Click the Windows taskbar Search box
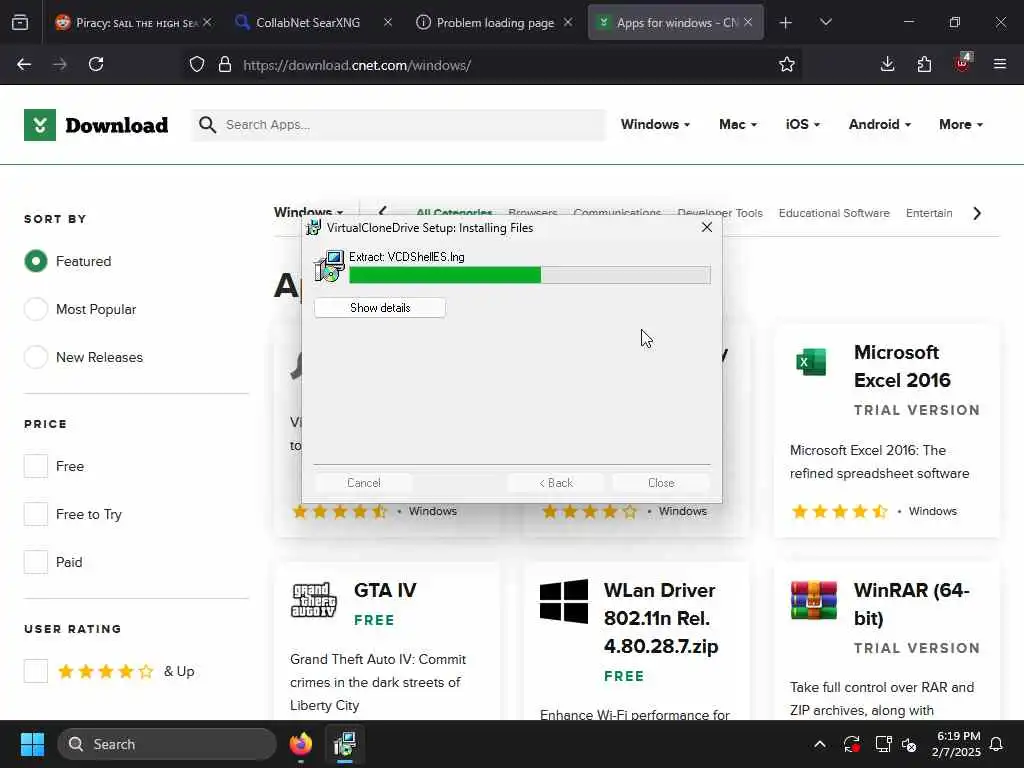 coord(167,744)
